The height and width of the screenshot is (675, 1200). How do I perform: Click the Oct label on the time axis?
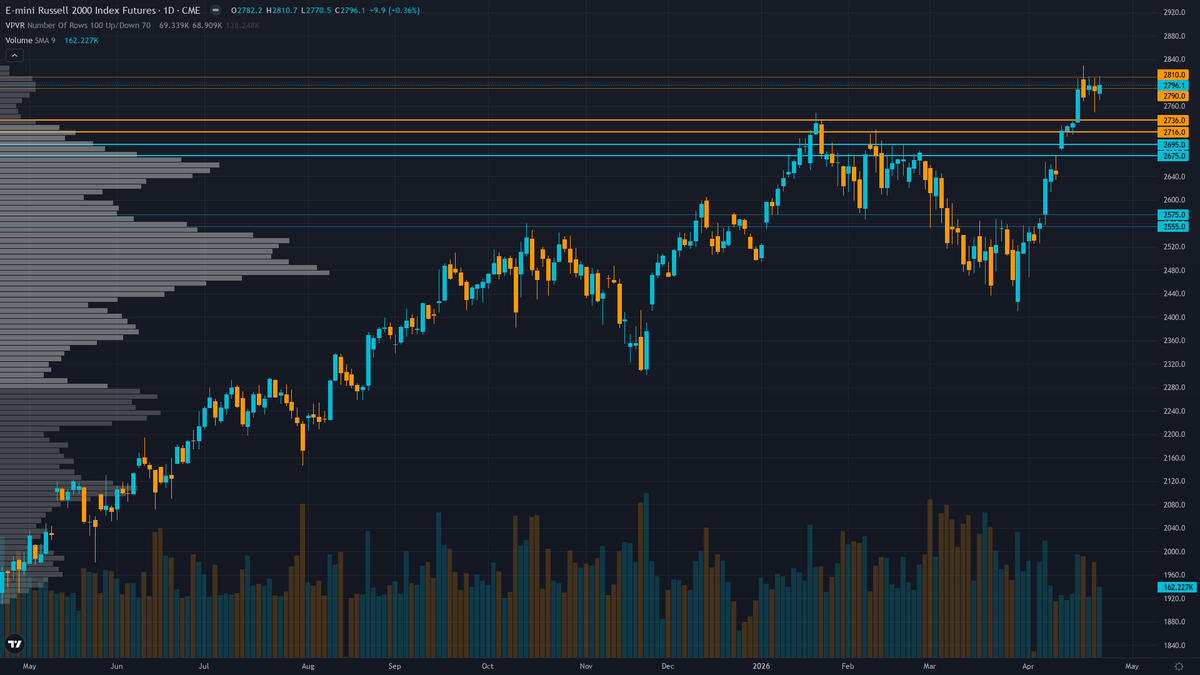487,665
